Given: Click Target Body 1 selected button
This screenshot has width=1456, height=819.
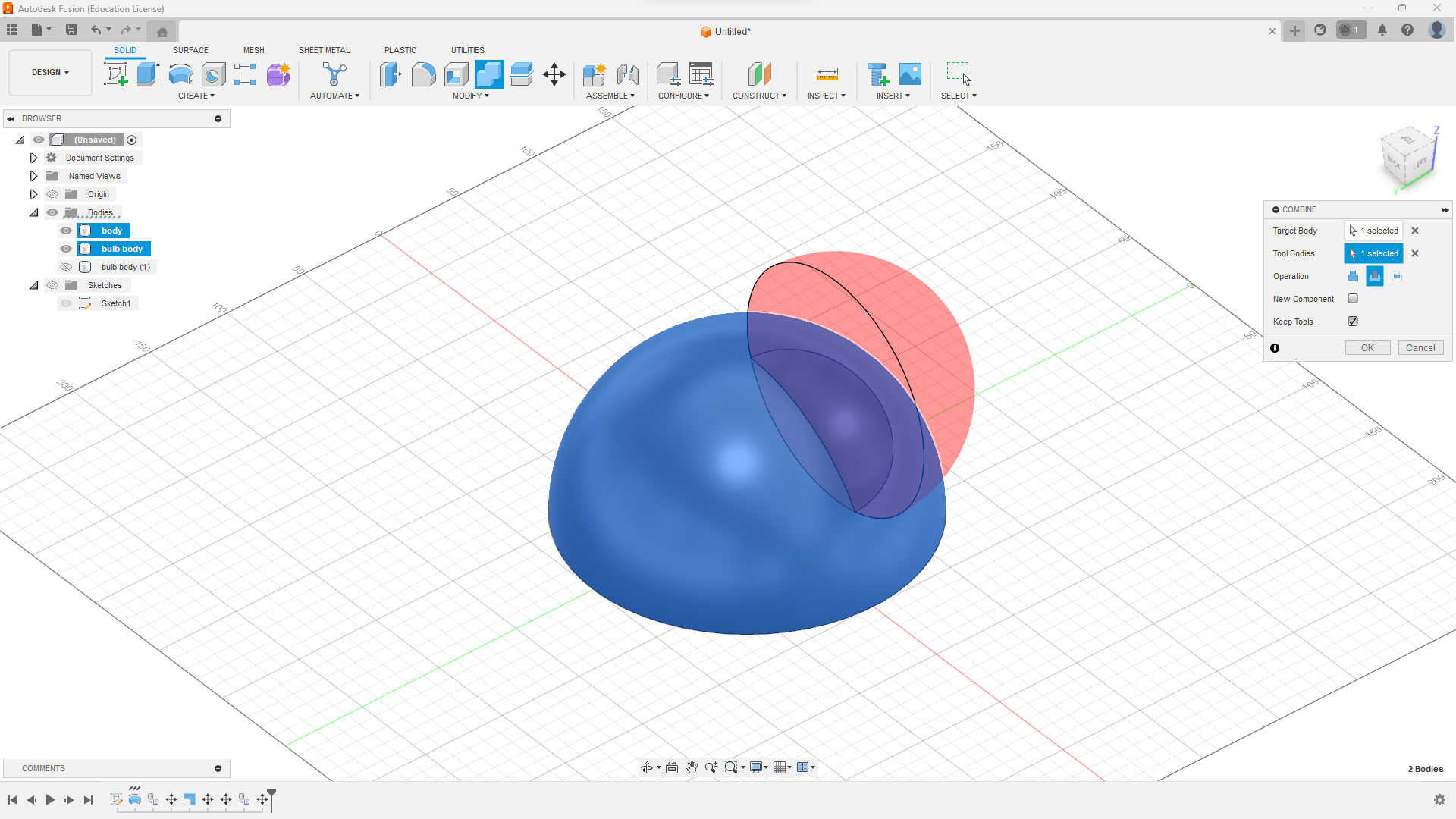Looking at the screenshot, I should [1374, 231].
